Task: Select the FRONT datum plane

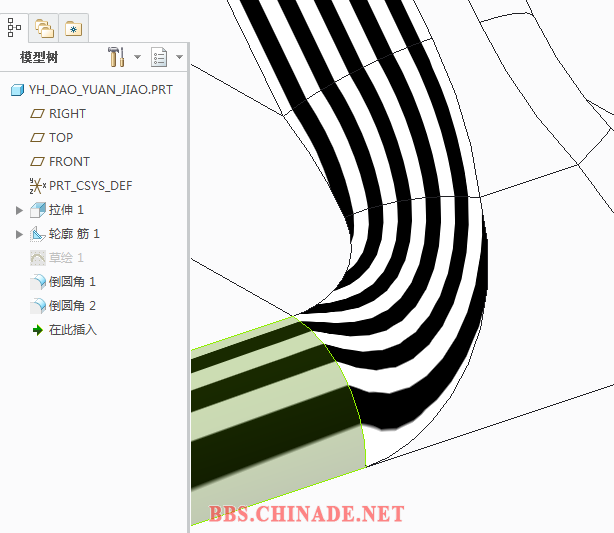Action: click(x=69, y=161)
